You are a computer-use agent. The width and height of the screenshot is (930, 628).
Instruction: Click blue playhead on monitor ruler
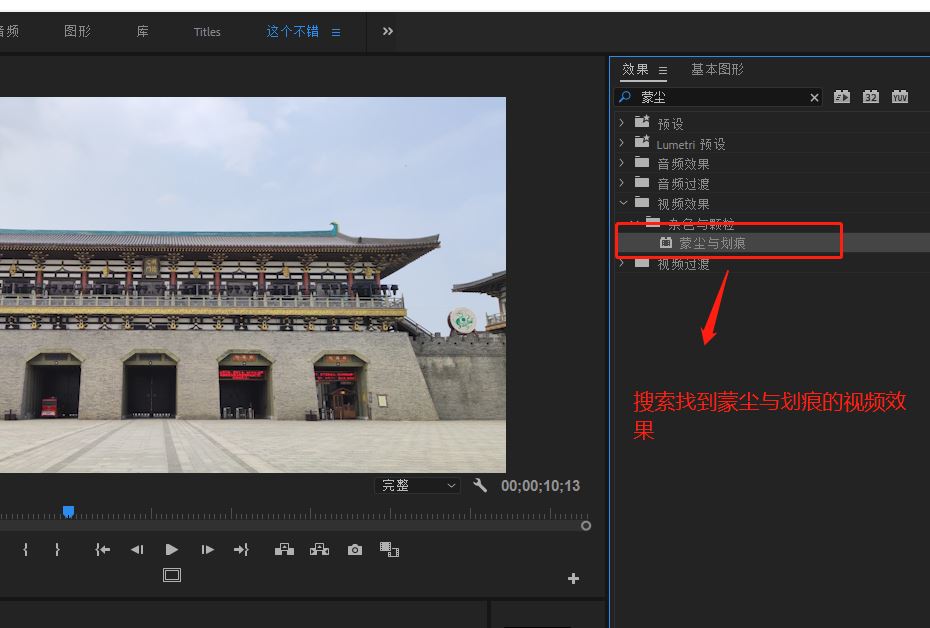pyautogui.click(x=68, y=511)
